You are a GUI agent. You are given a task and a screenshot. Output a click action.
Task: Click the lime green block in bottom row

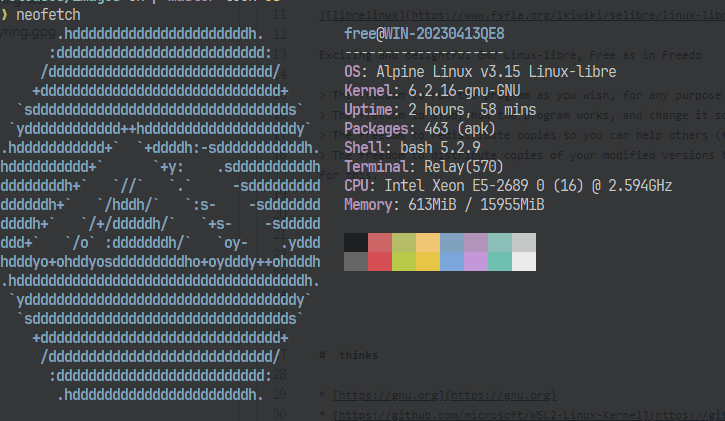[404, 262]
